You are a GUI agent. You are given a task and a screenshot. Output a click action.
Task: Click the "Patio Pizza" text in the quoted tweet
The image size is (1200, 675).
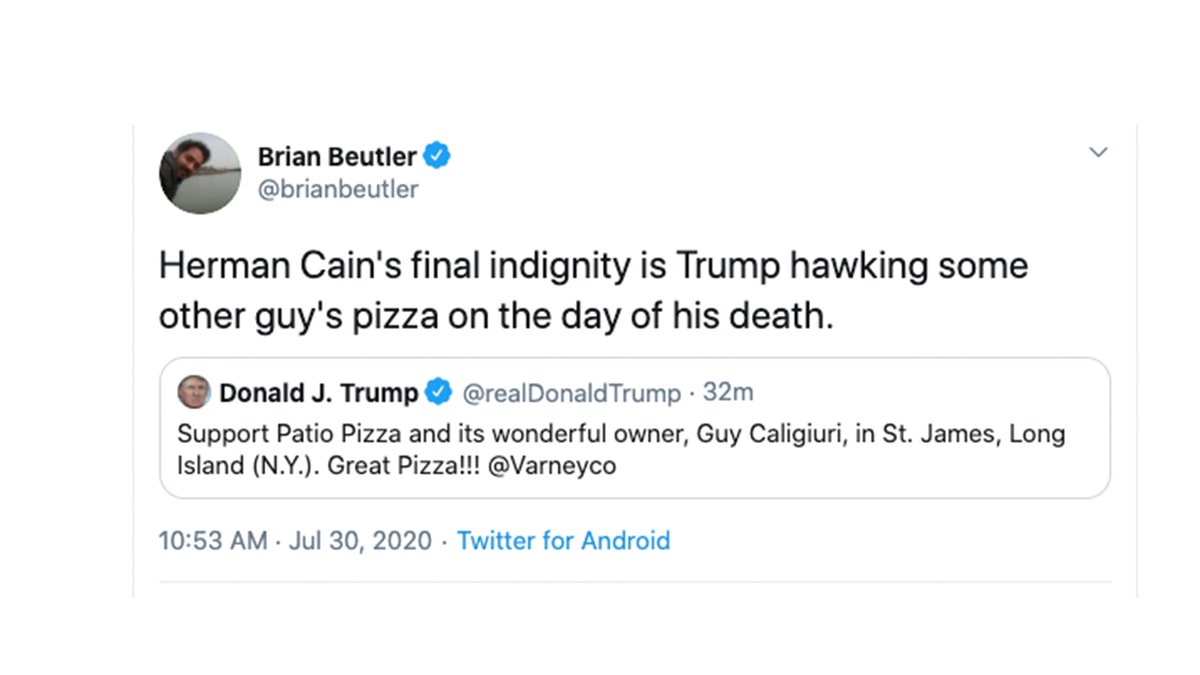(297, 436)
